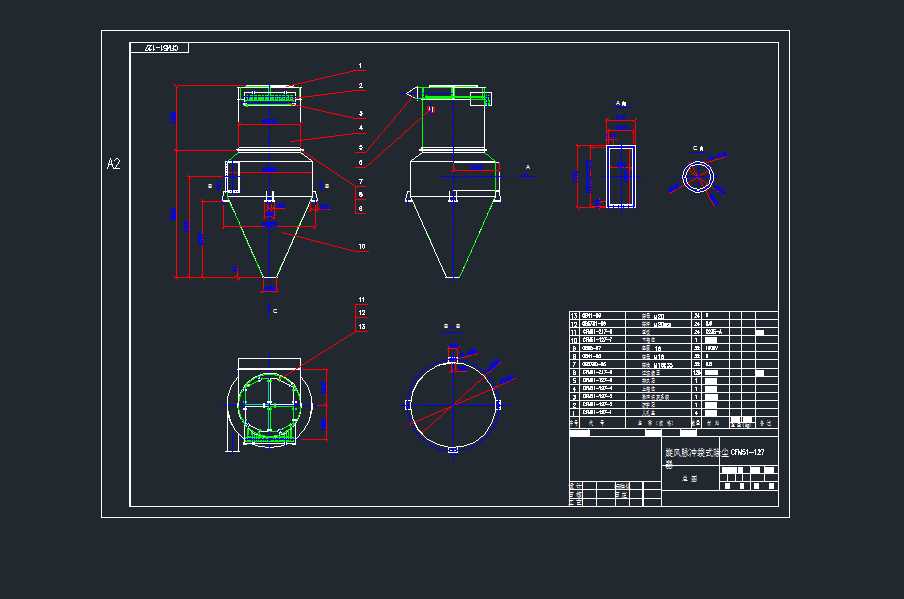This screenshot has height=599, width=904.
Task: Click the A向 view label on side view
Action: (623, 105)
